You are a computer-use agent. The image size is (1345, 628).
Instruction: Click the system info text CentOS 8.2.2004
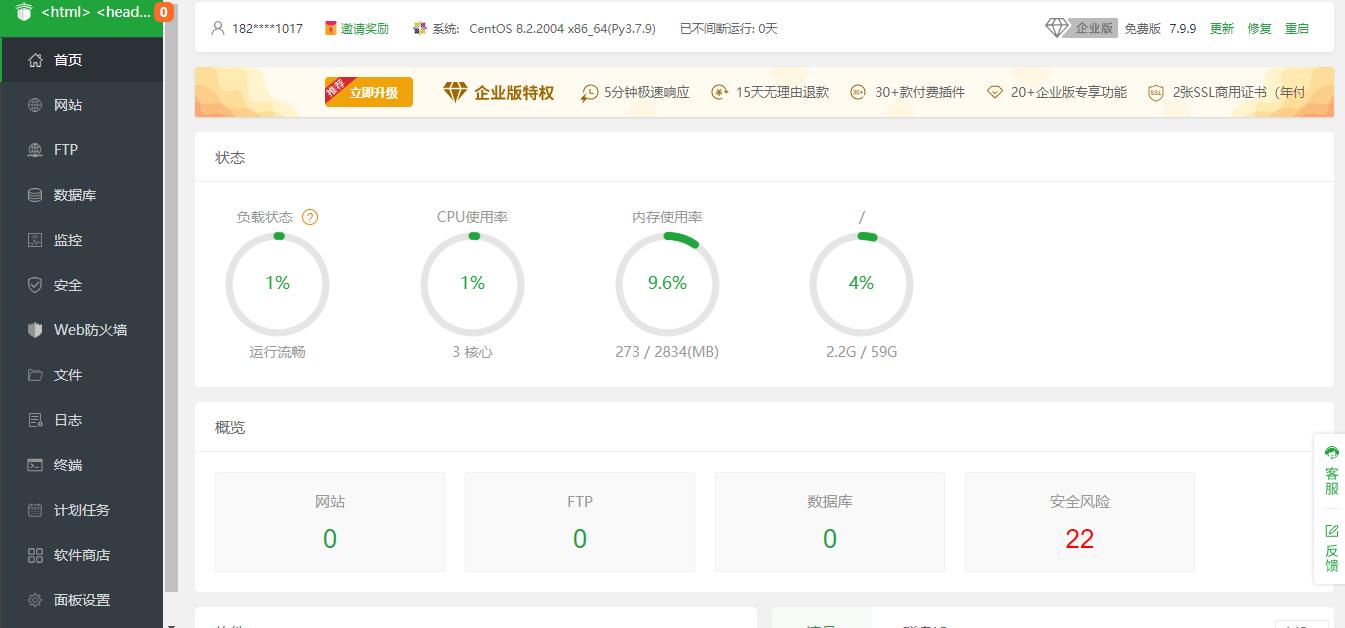click(562, 28)
